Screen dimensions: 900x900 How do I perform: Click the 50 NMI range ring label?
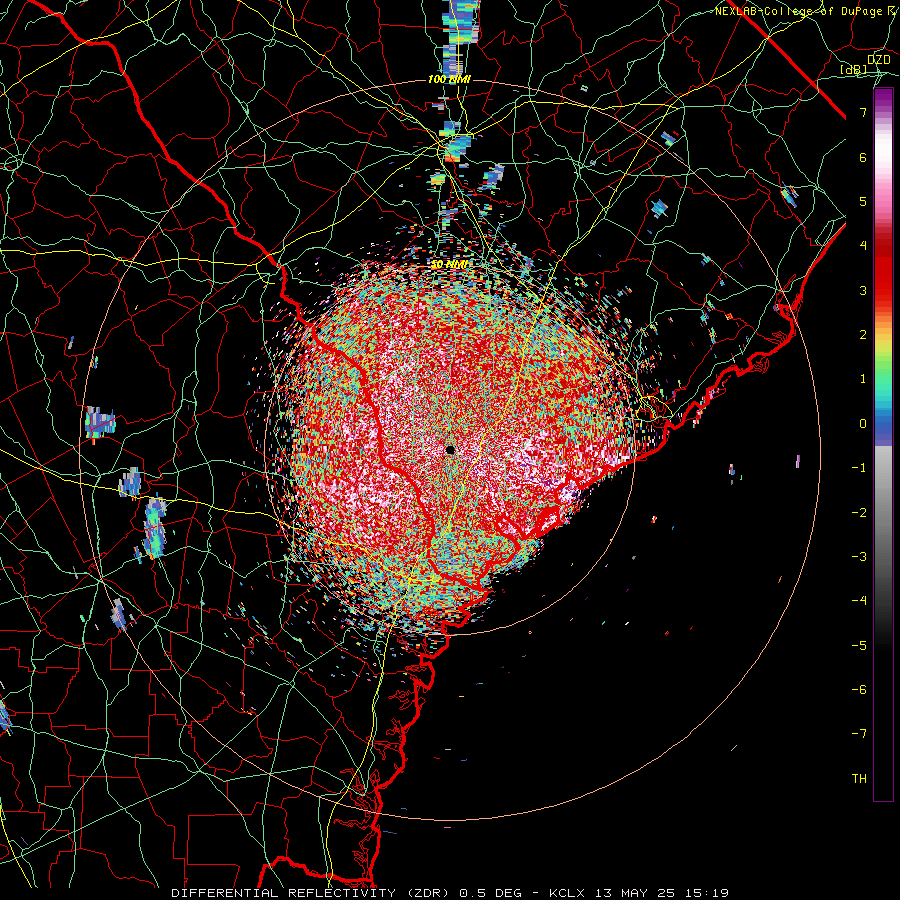(x=449, y=265)
